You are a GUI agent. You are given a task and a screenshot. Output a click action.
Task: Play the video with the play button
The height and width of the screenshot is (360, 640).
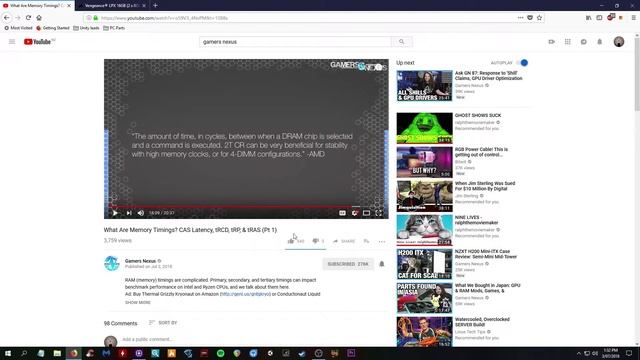coord(115,213)
